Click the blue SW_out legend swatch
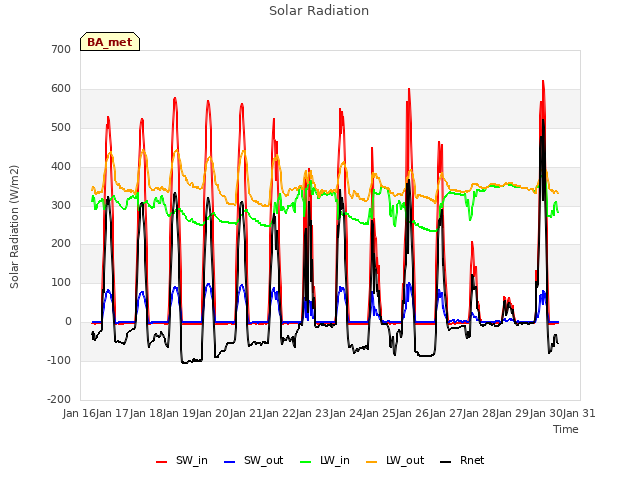 click(230, 462)
